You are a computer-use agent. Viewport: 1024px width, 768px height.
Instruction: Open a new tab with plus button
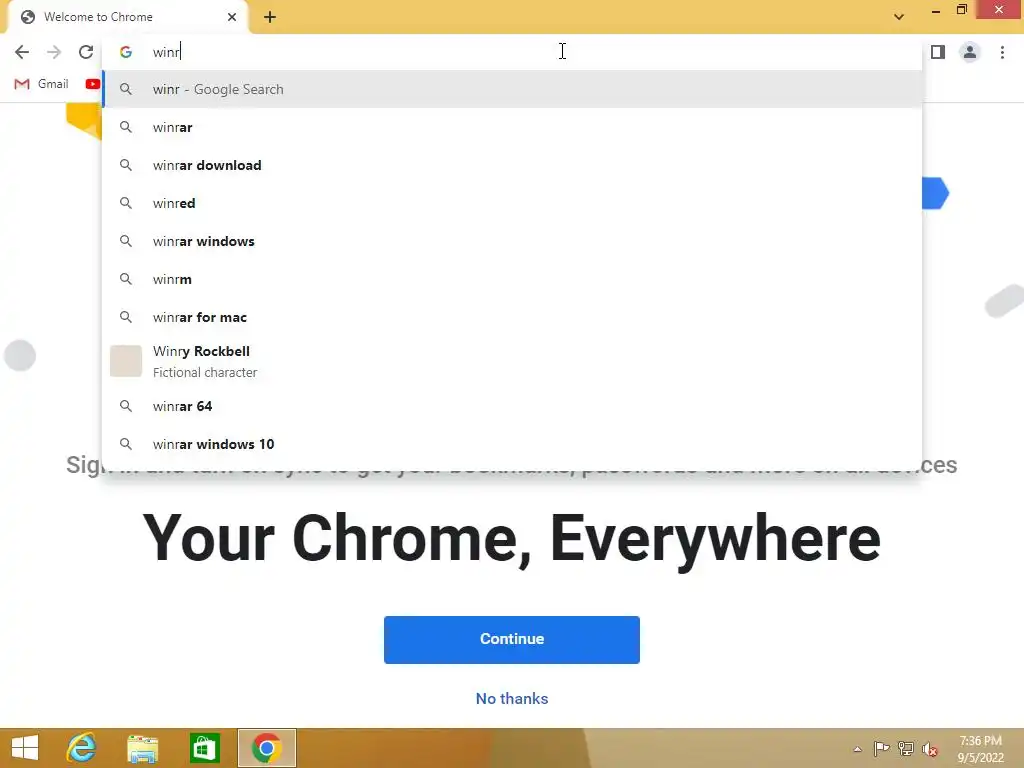point(270,17)
